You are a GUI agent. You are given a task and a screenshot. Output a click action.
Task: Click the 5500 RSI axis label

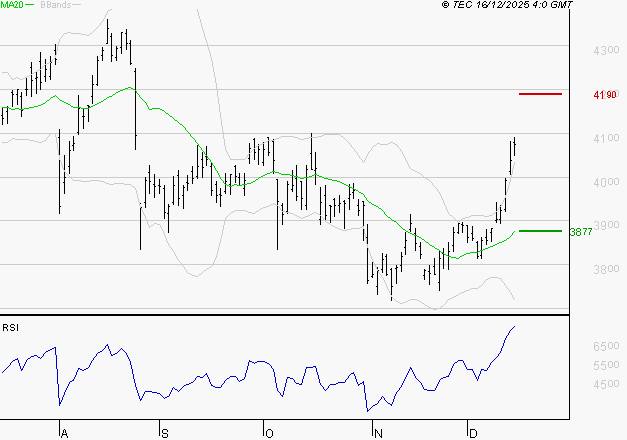606,365
